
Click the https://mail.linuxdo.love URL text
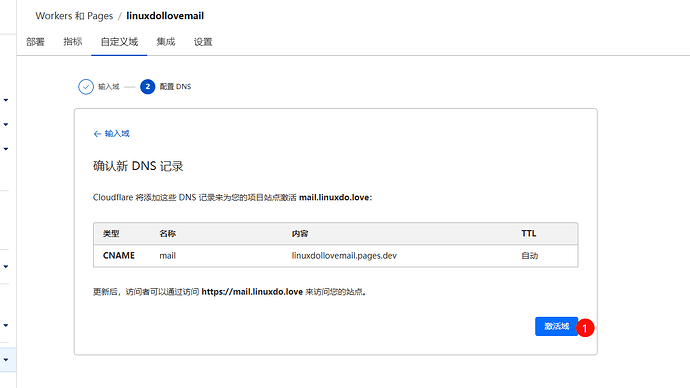point(252,292)
